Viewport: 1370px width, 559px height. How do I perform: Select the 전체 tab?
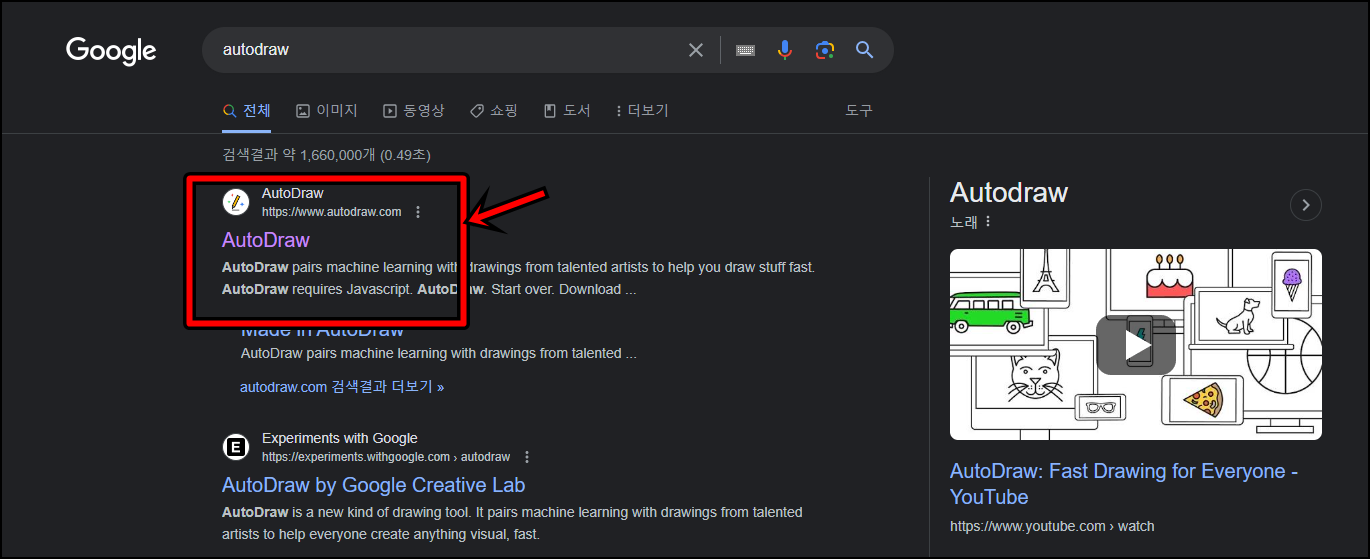pyautogui.click(x=247, y=111)
